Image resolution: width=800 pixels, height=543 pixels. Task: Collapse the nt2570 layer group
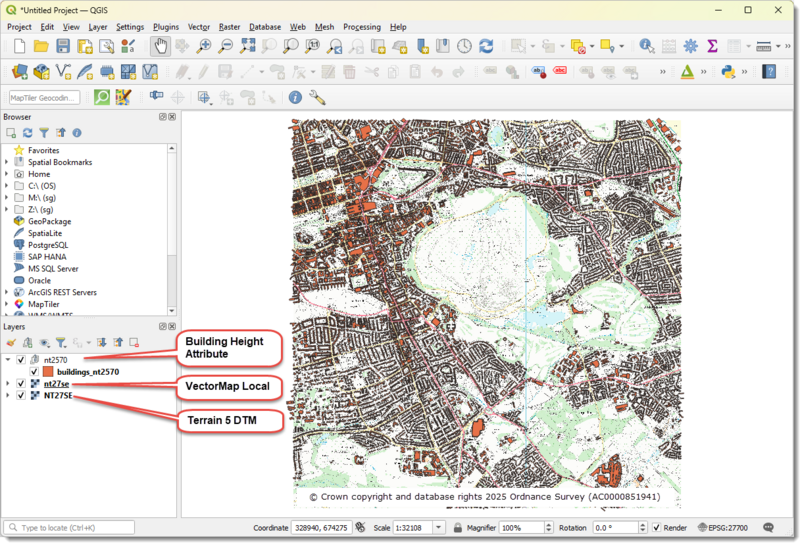[x=8, y=360]
